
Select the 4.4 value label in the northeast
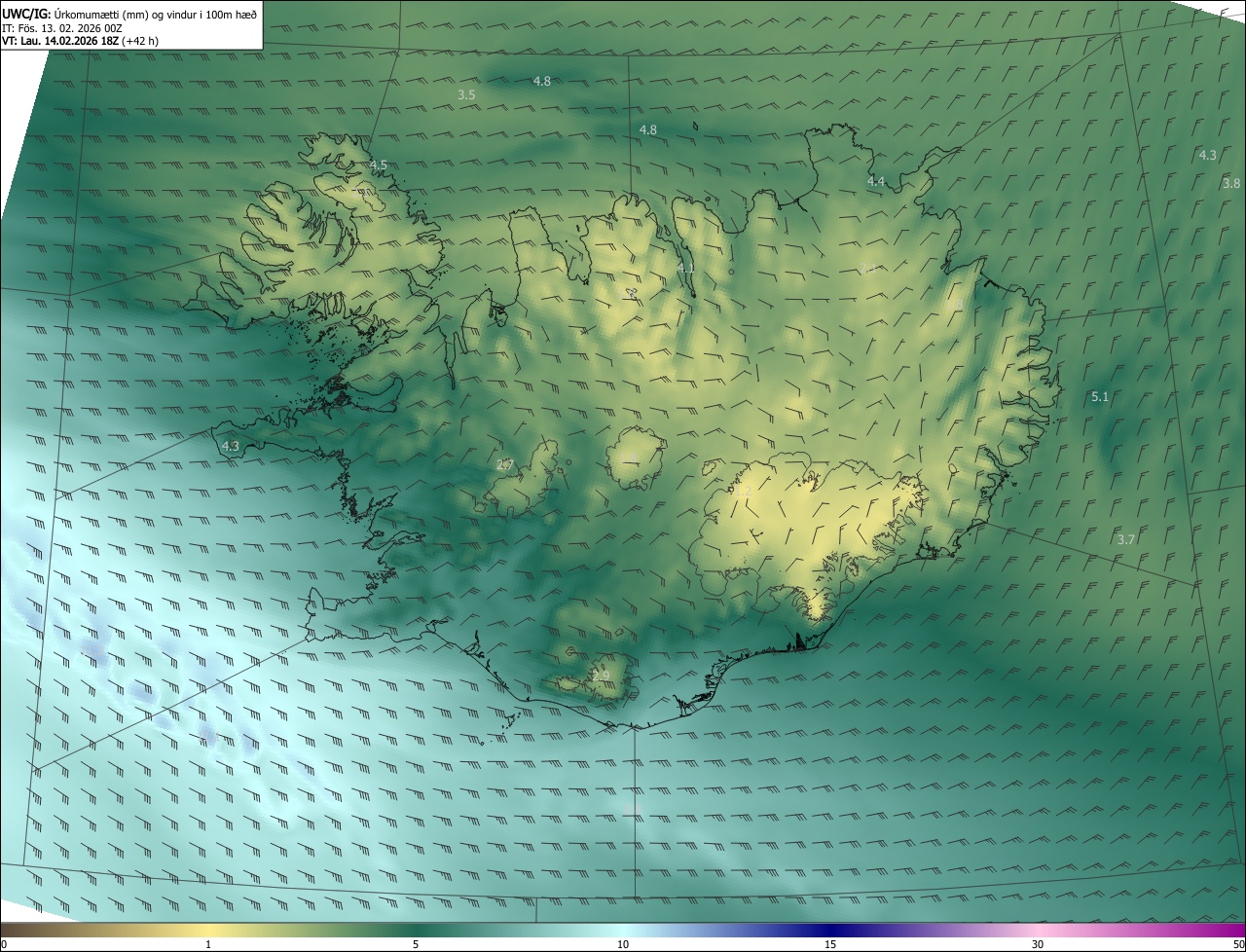pos(876,181)
